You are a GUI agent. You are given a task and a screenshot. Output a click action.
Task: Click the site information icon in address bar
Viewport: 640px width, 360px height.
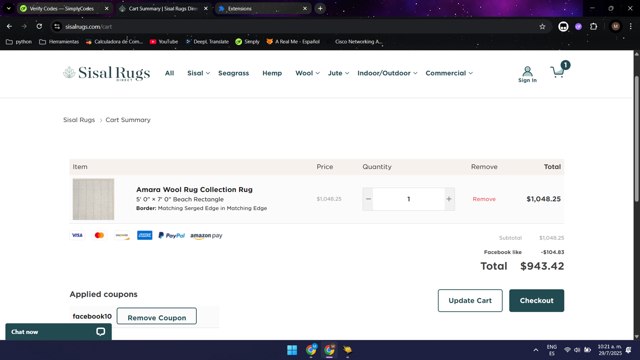pyautogui.click(x=57, y=27)
